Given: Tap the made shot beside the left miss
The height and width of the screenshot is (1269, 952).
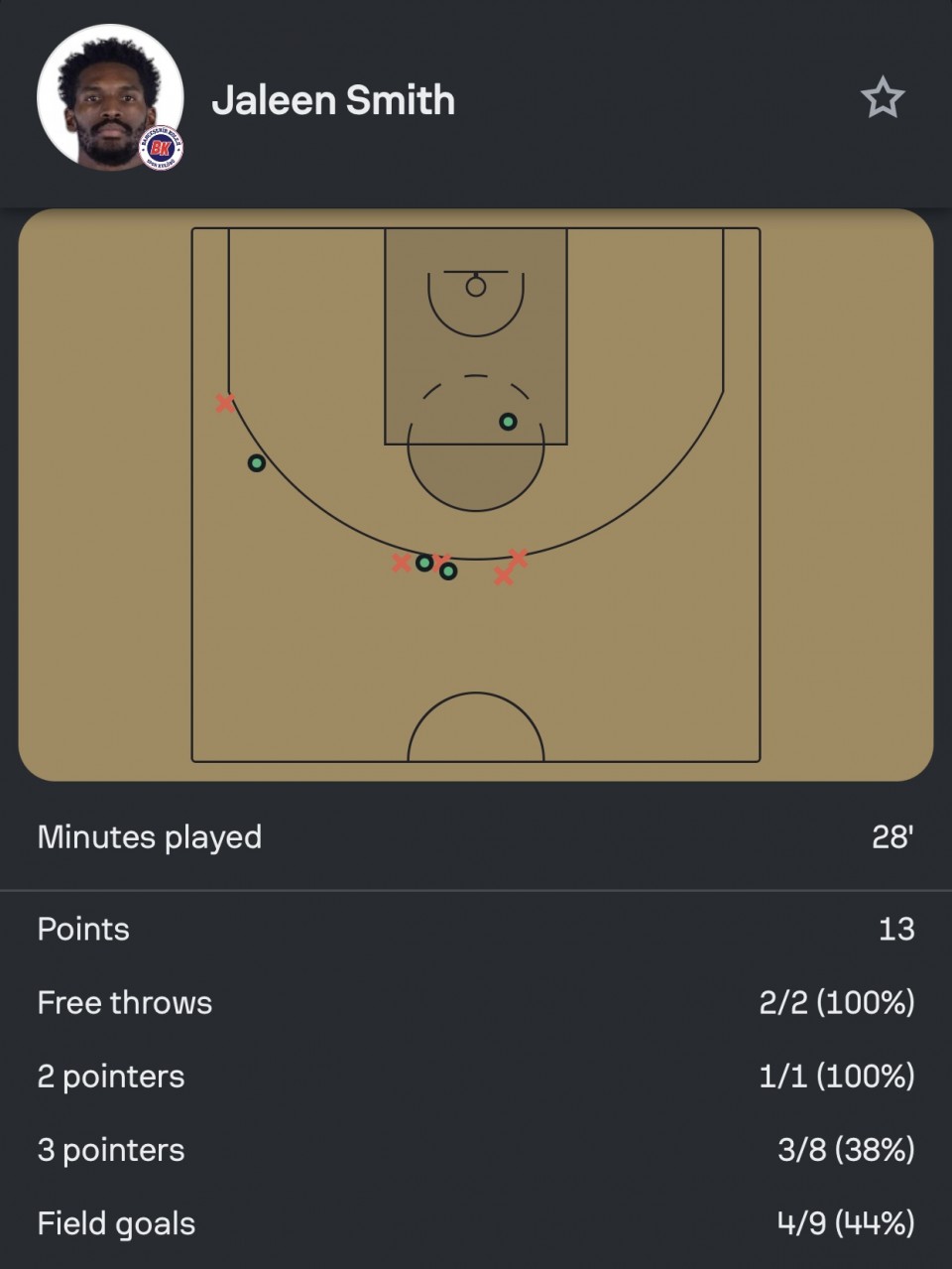Looking at the screenshot, I should point(424,563).
